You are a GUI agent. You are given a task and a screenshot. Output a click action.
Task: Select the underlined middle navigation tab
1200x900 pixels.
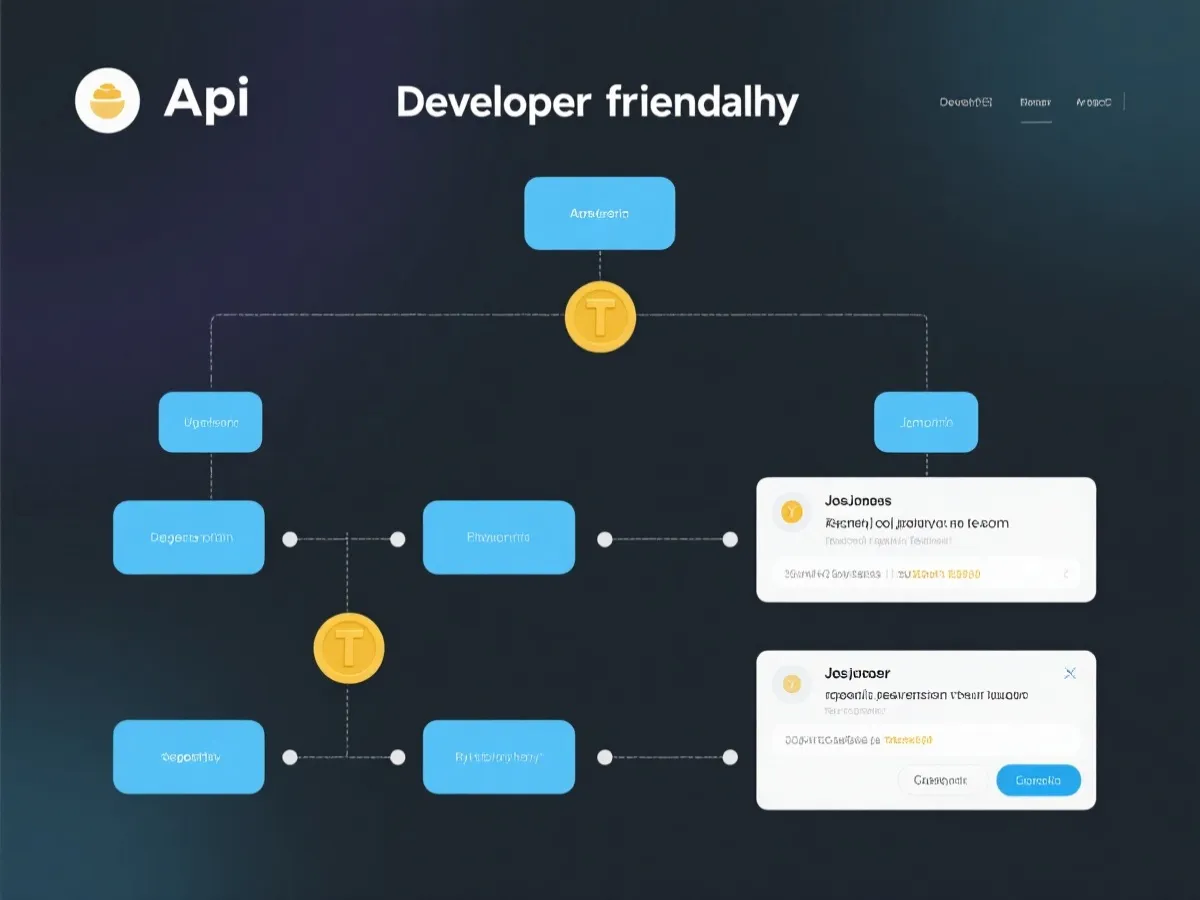pos(1035,102)
